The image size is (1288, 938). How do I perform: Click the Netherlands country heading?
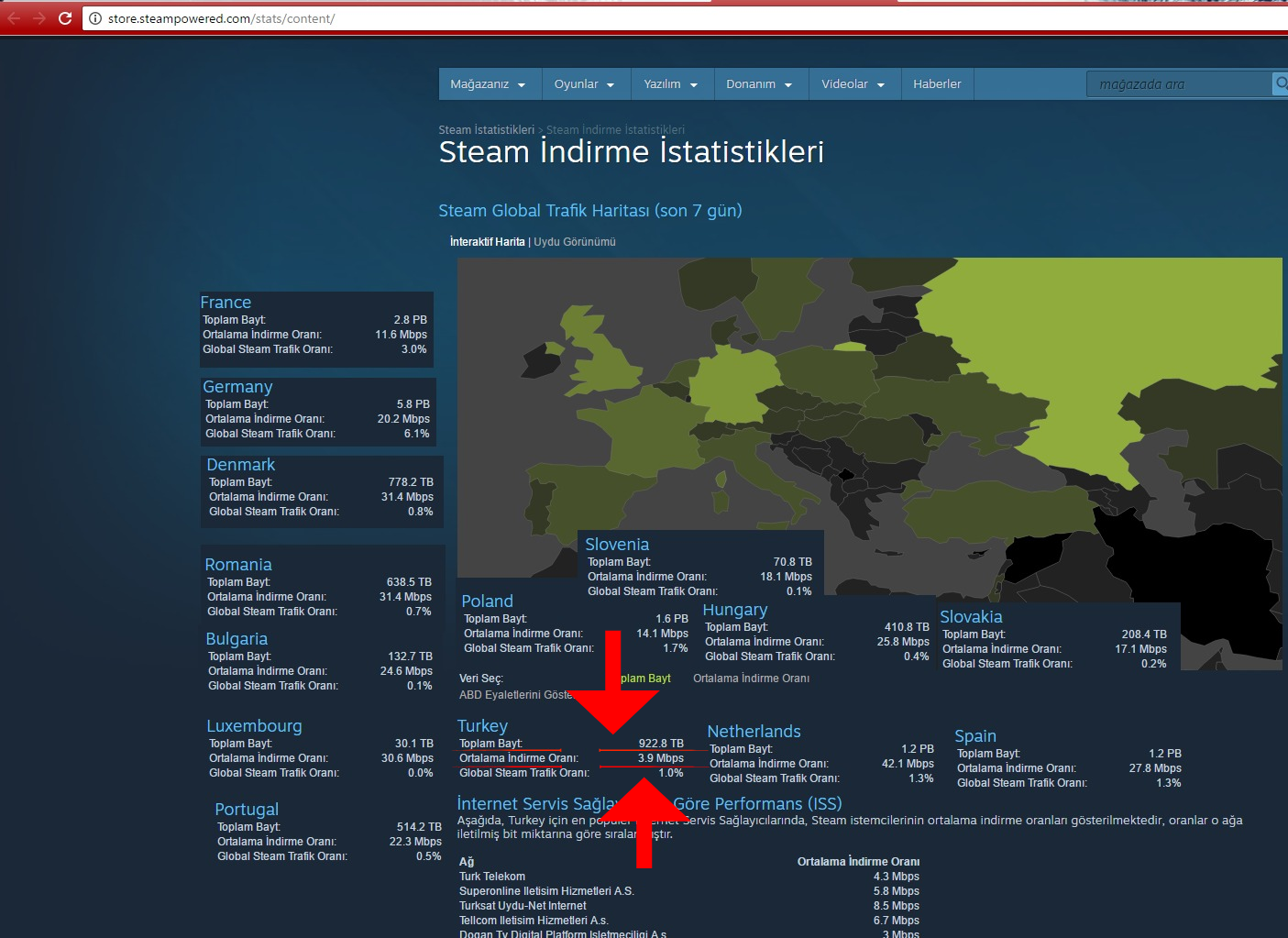pyautogui.click(x=754, y=732)
